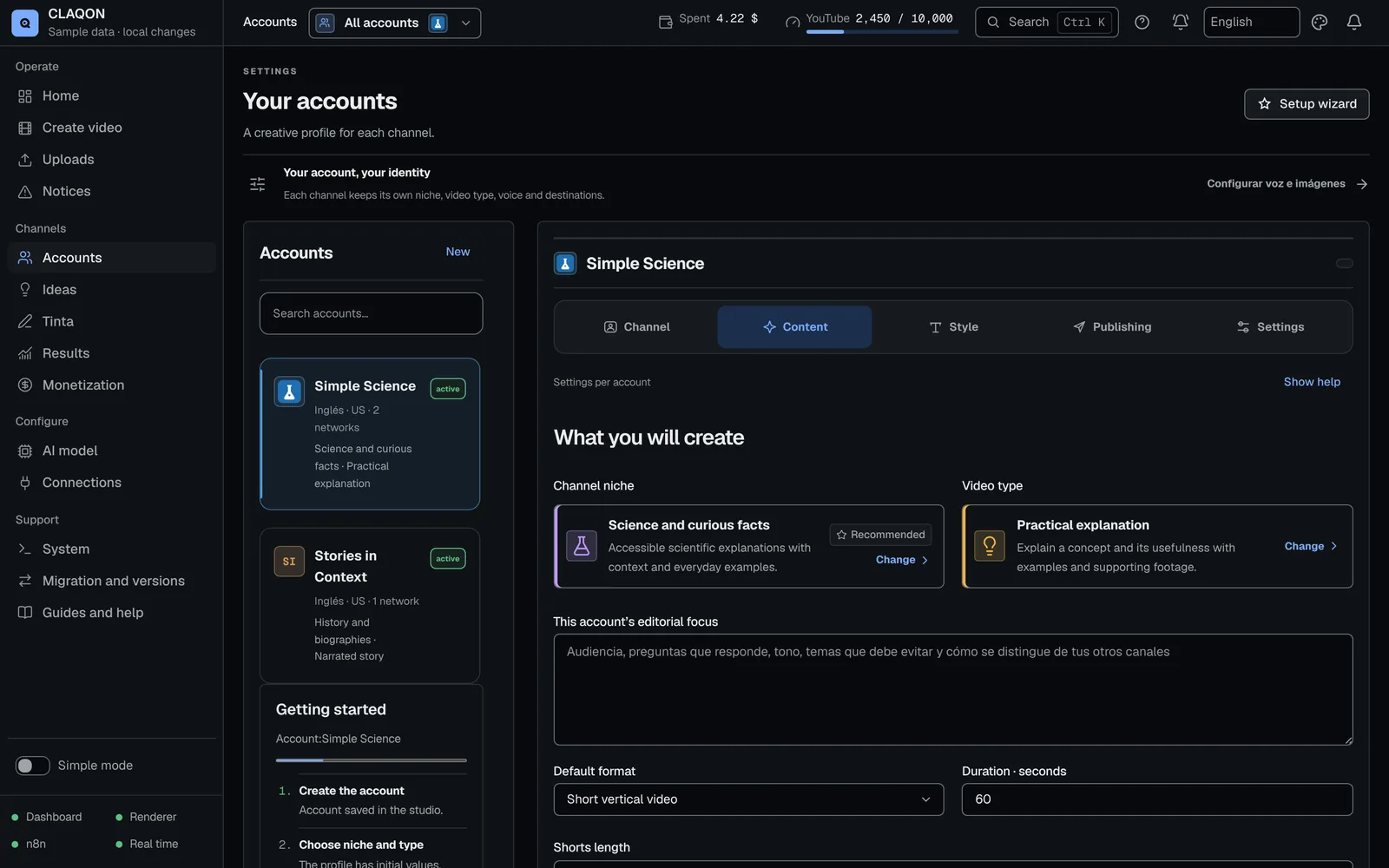The width and height of the screenshot is (1389, 868).
Task: Open Guides and help
Action: 111,613
